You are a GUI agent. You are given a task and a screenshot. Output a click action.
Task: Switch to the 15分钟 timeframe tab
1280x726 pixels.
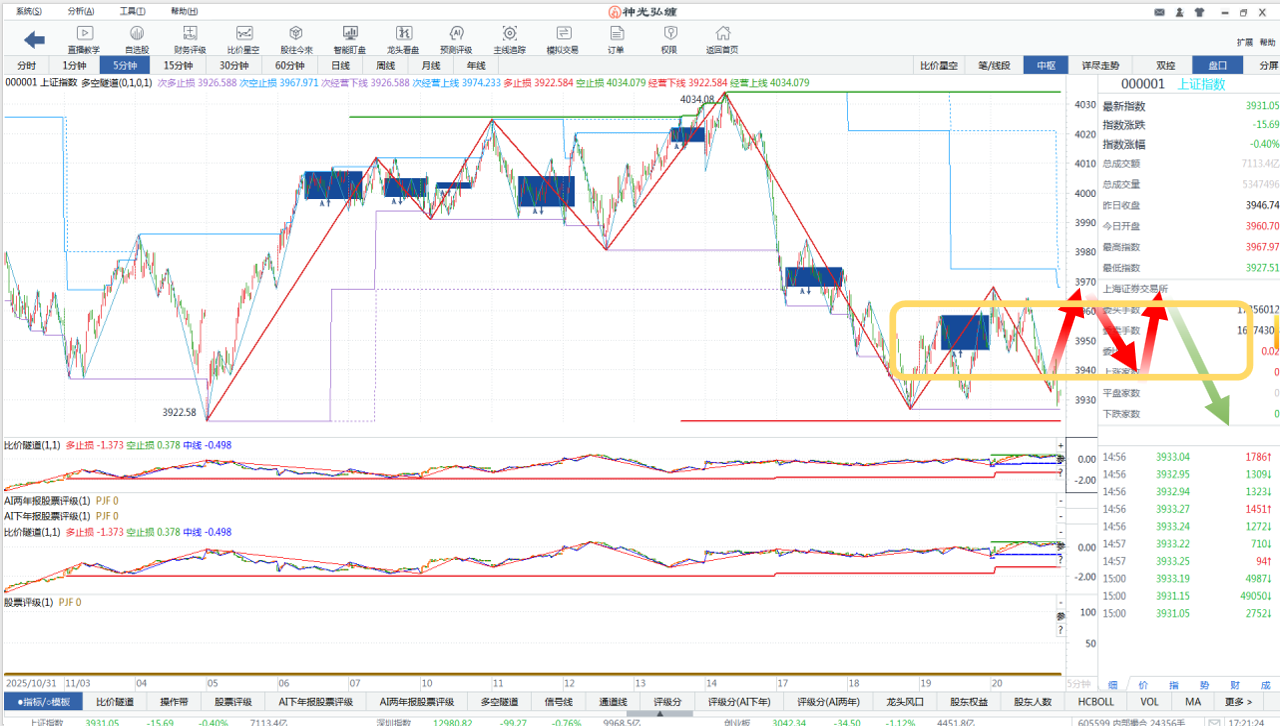click(177, 65)
